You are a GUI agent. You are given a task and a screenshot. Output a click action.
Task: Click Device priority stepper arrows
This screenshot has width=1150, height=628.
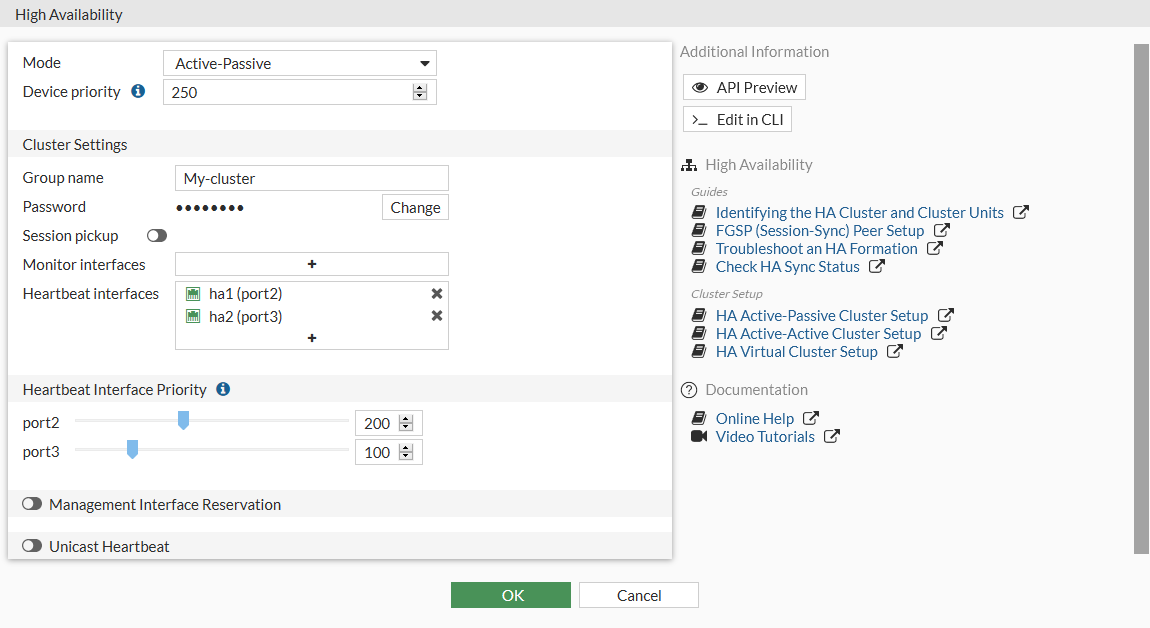point(420,92)
